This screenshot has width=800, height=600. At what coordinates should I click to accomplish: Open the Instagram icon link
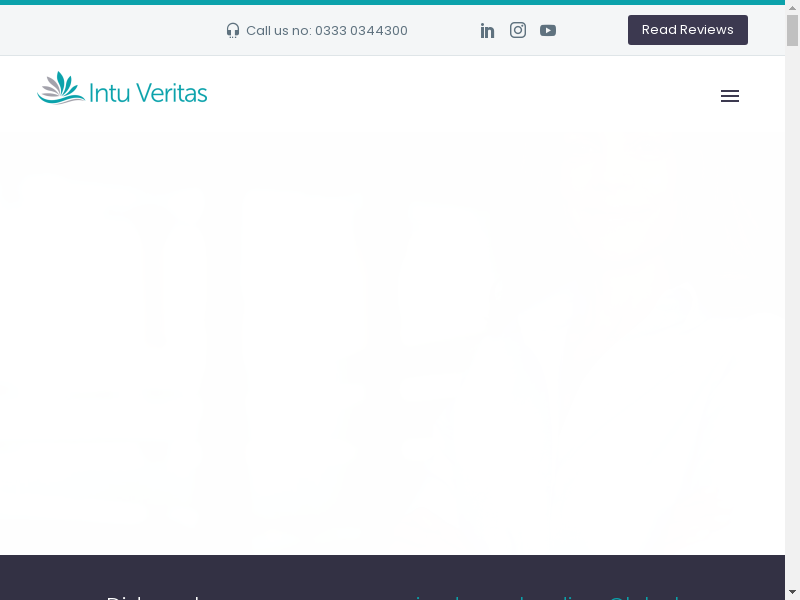tap(518, 30)
